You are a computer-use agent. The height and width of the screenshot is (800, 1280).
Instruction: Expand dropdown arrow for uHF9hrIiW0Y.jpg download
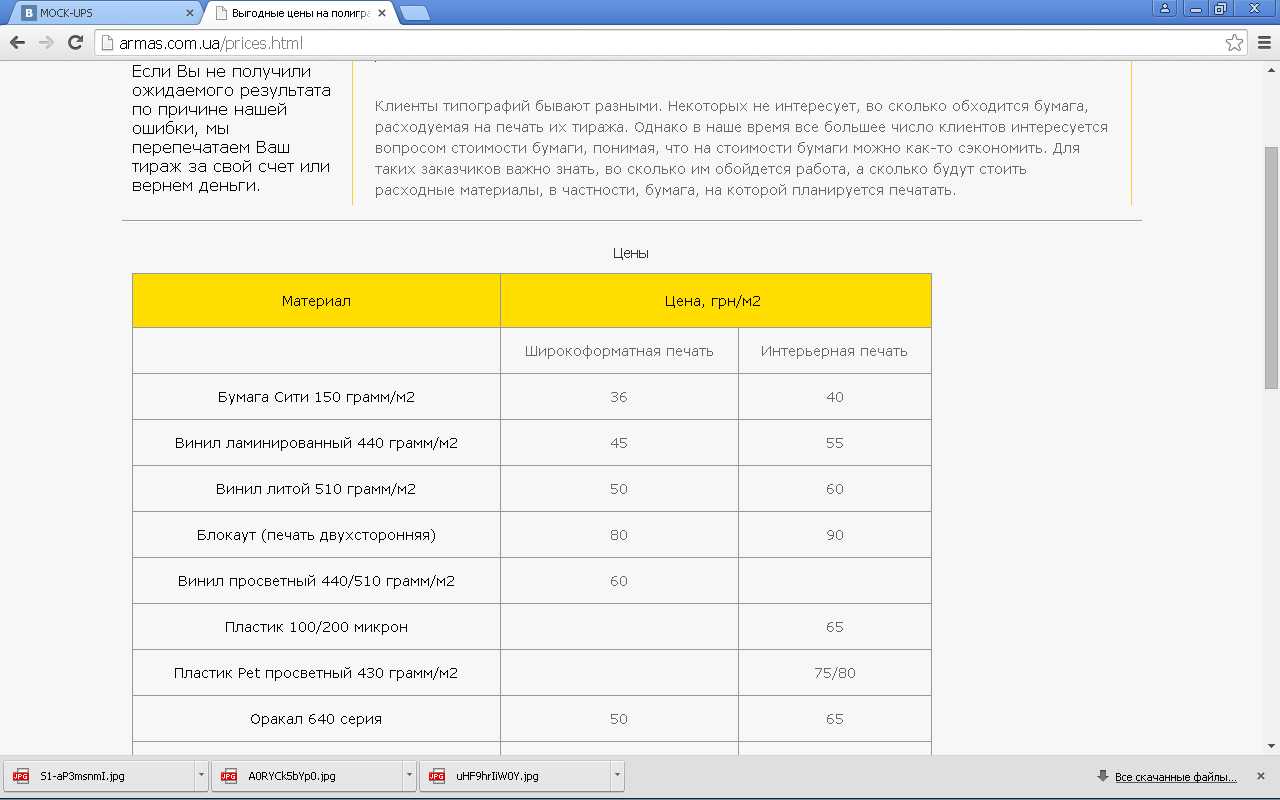pyautogui.click(x=617, y=776)
